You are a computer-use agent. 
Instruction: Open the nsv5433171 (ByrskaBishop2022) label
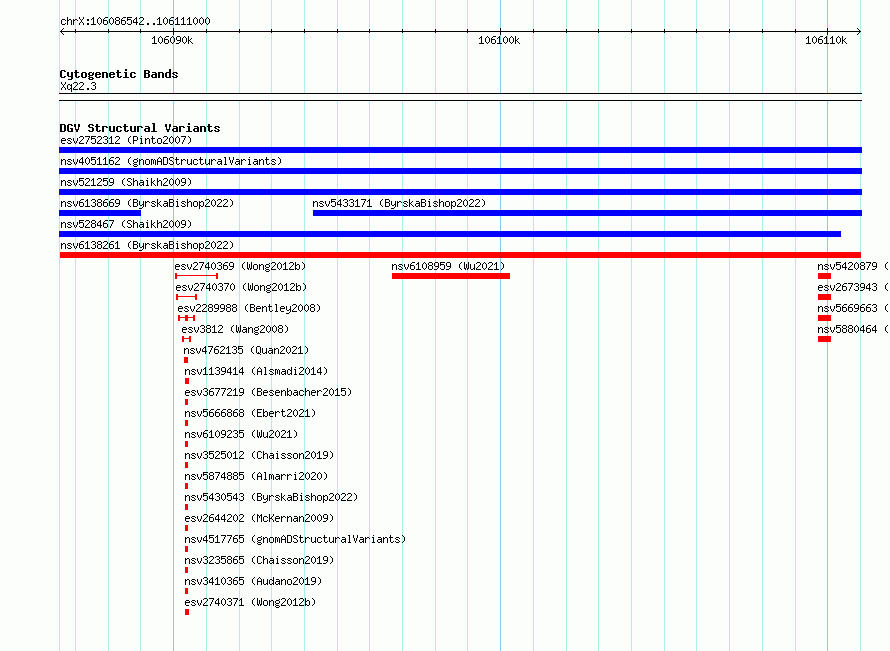point(399,203)
